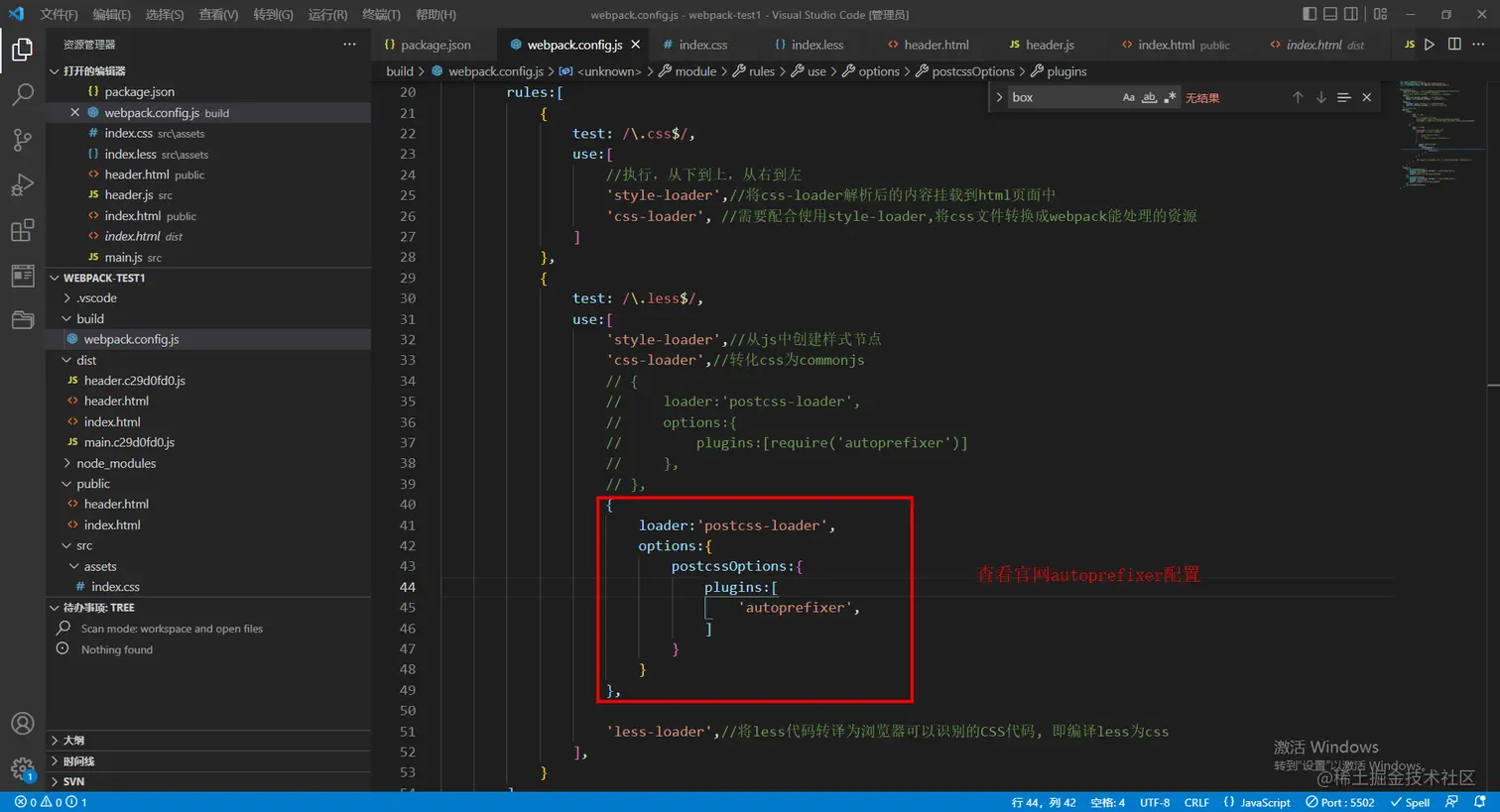Split the editor to the right

pos(1454,45)
